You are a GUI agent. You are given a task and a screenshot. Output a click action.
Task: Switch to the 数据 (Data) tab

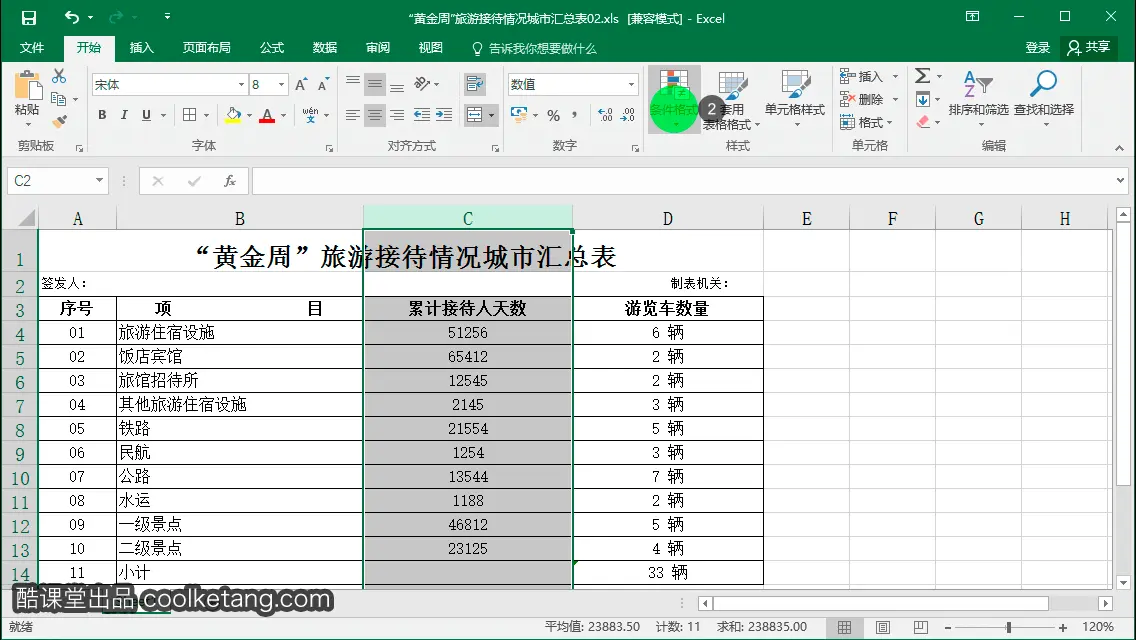click(325, 48)
